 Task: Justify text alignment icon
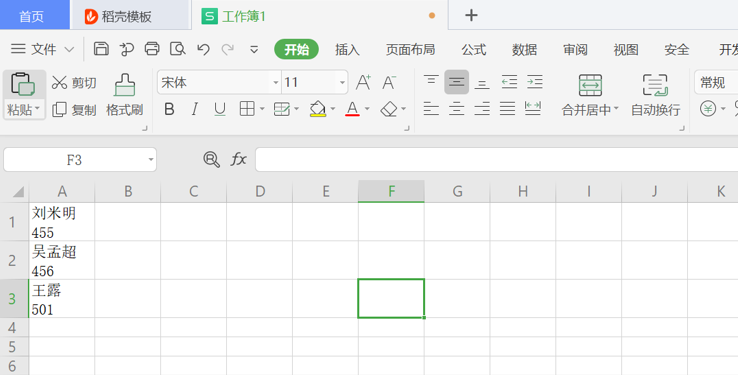tap(507, 109)
